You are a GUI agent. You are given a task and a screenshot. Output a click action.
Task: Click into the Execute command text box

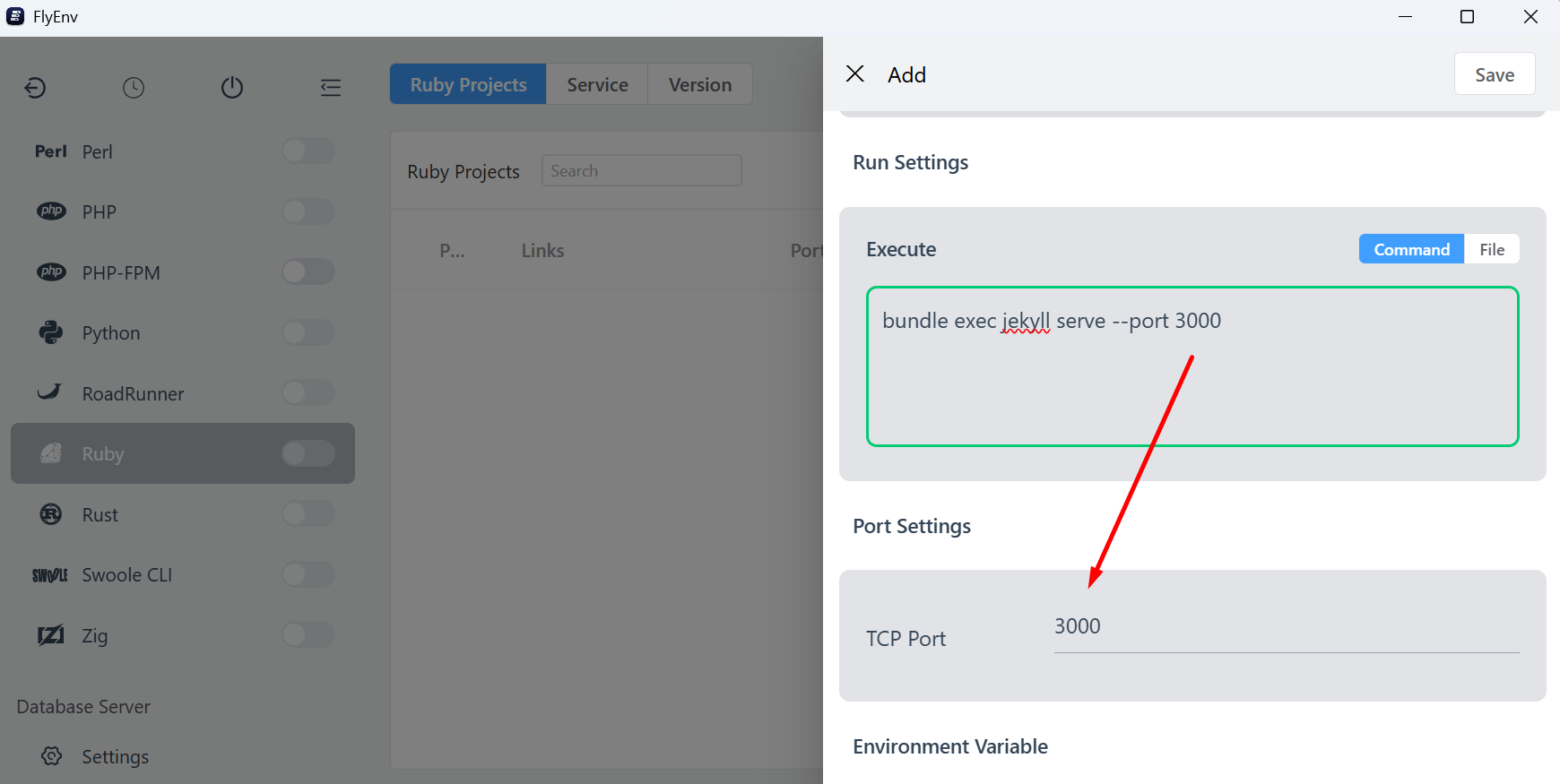point(1192,366)
